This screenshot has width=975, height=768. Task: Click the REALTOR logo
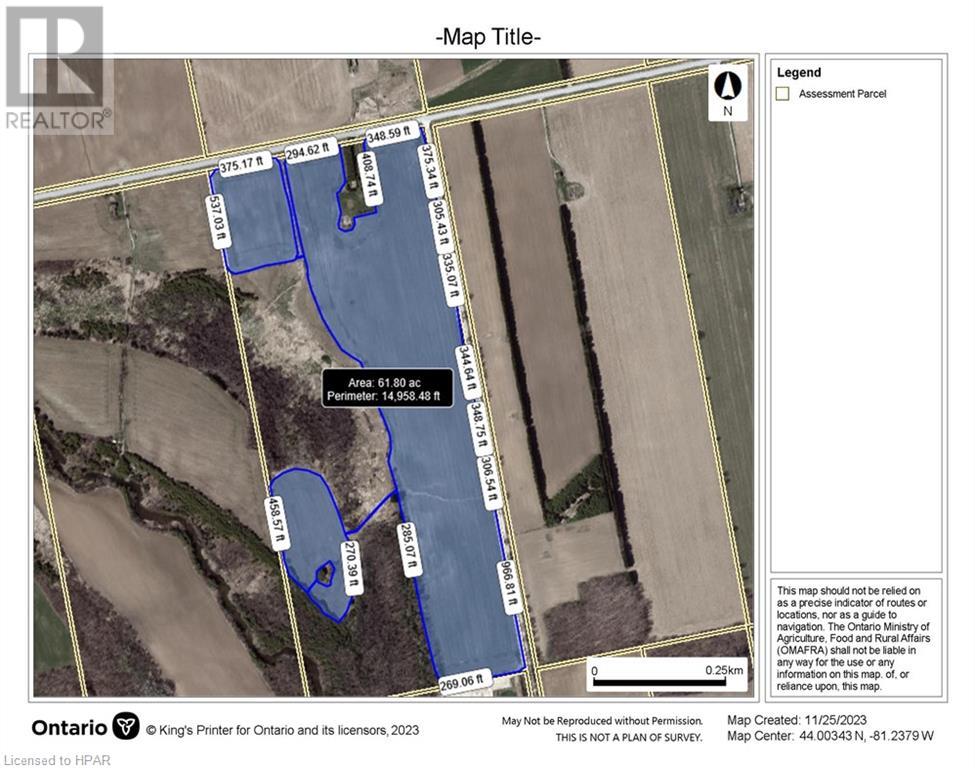coord(54,65)
